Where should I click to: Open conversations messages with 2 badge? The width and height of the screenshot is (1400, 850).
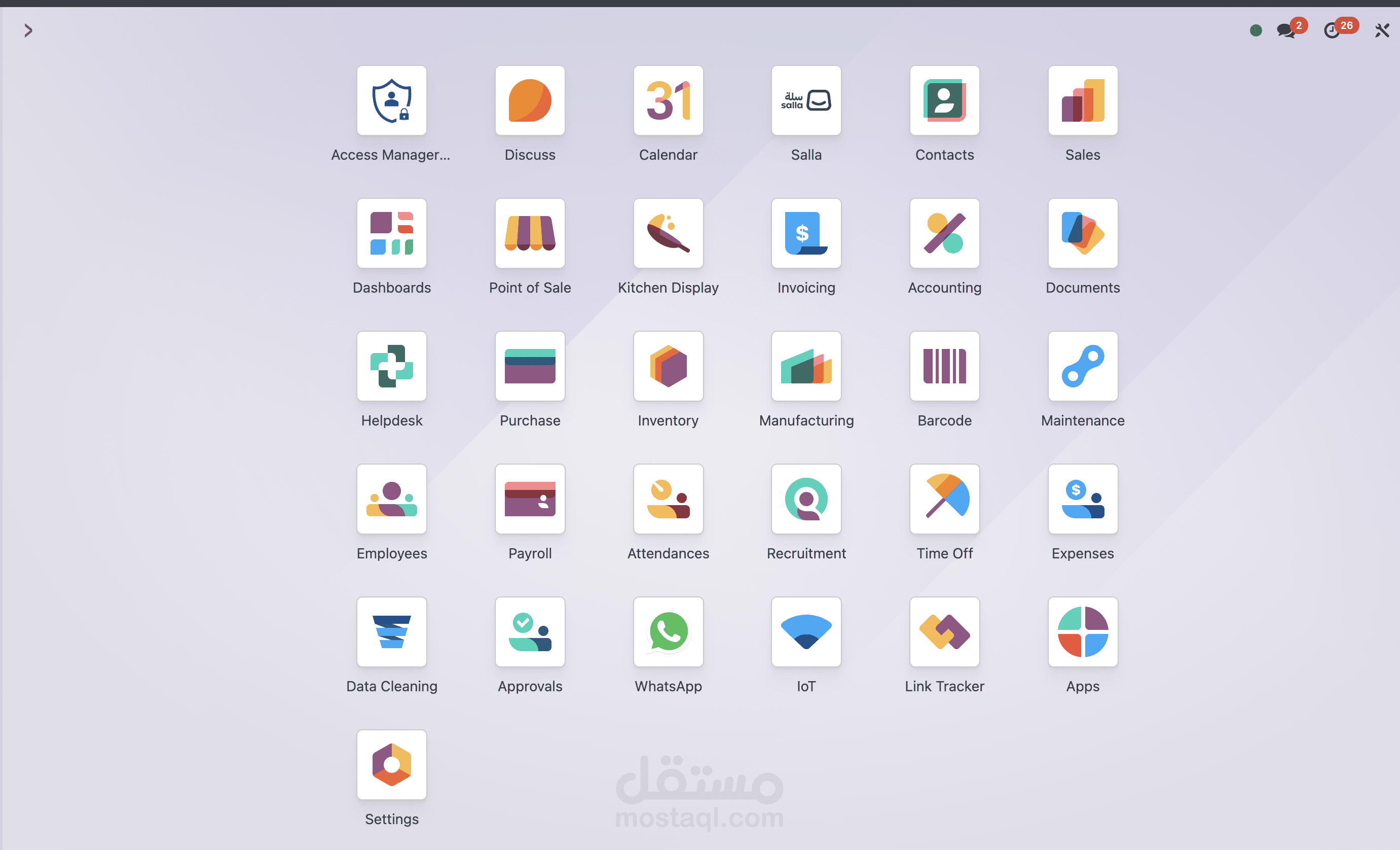[x=1285, y=30]
